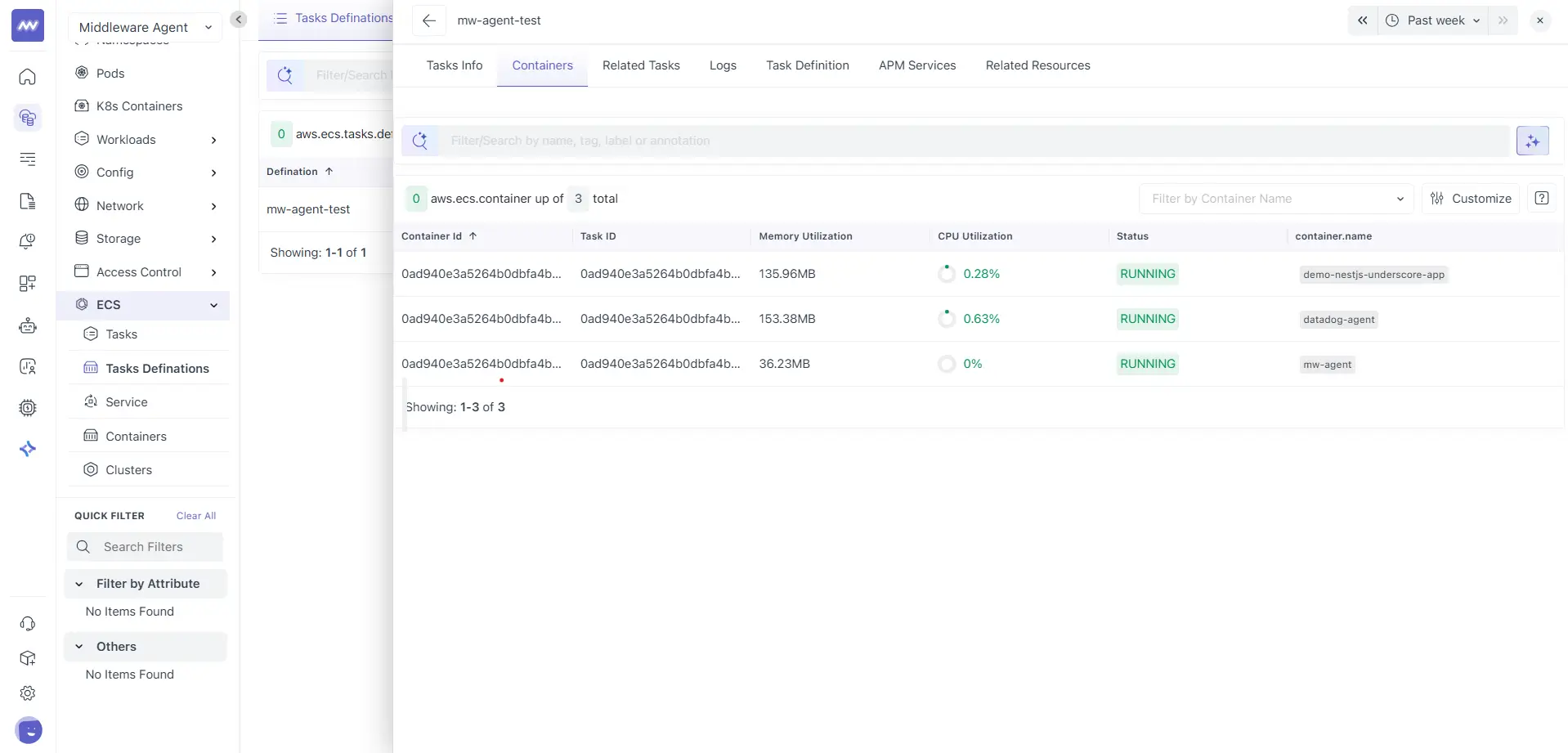Open the Logs list icon in sidebar
The image size is (1568, 753).
pyautogui.click(x=28, y=159)
